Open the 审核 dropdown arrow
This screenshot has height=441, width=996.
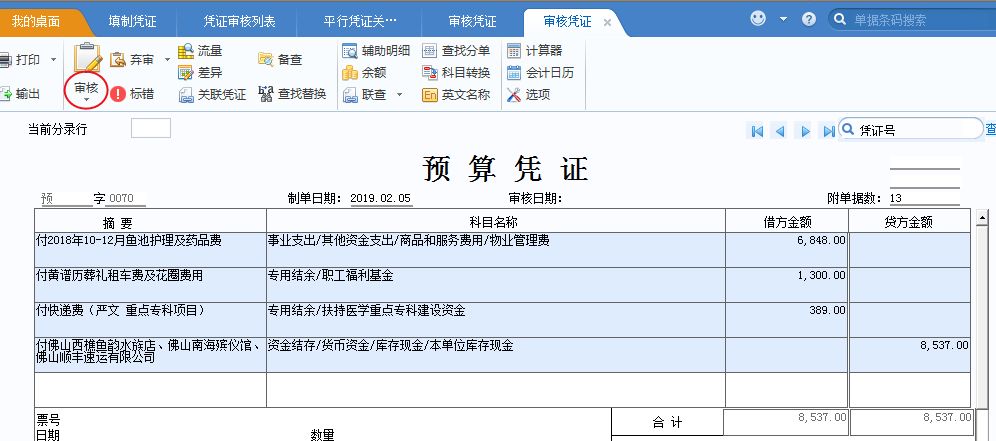(x=86, y=100)
